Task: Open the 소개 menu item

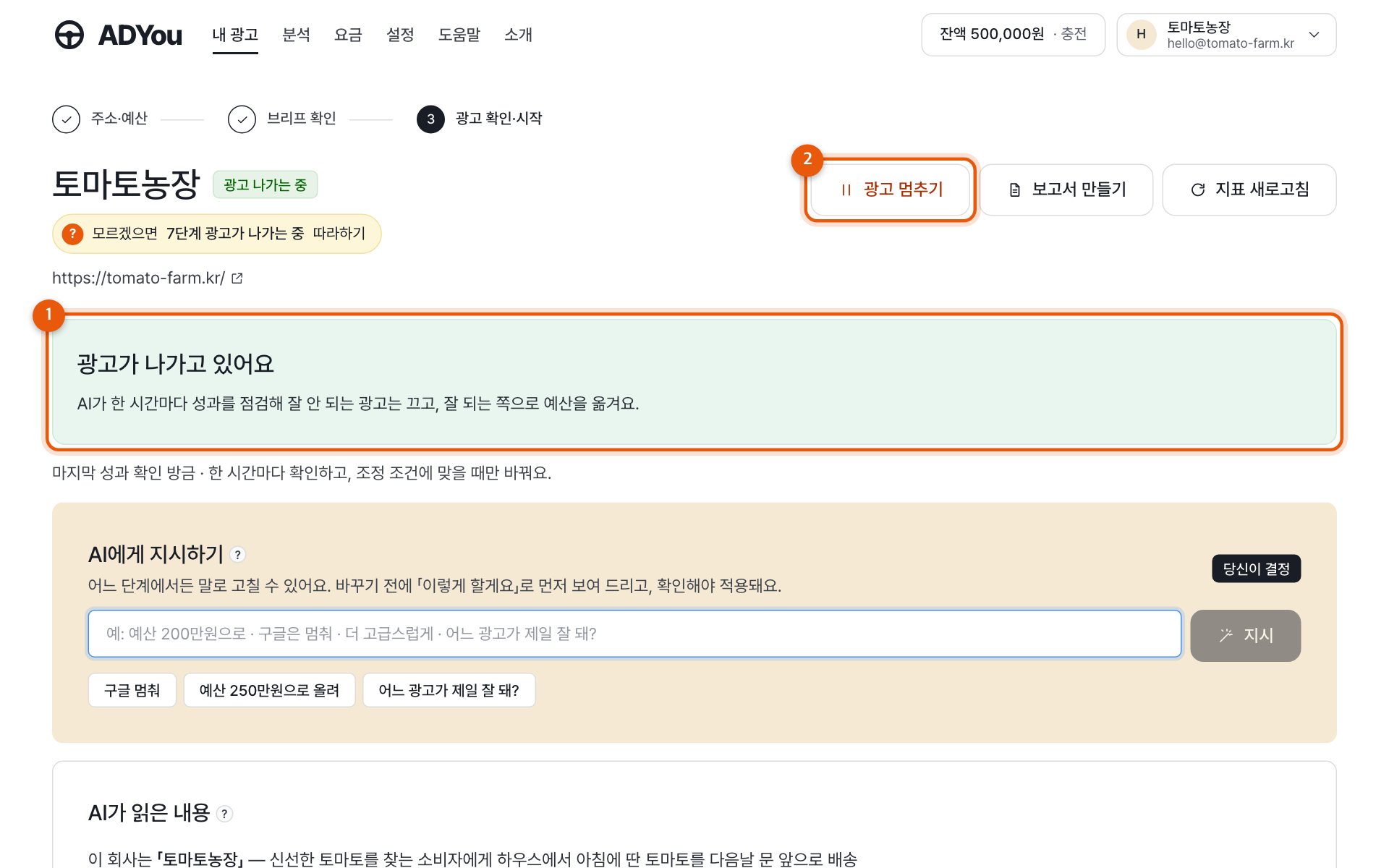Action: pos(518,35)
